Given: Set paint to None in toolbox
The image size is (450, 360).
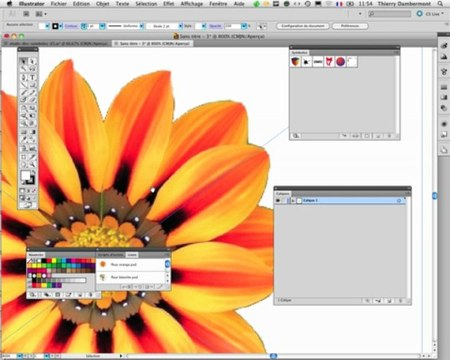Looking at the screenshot, I should [34, 191].
